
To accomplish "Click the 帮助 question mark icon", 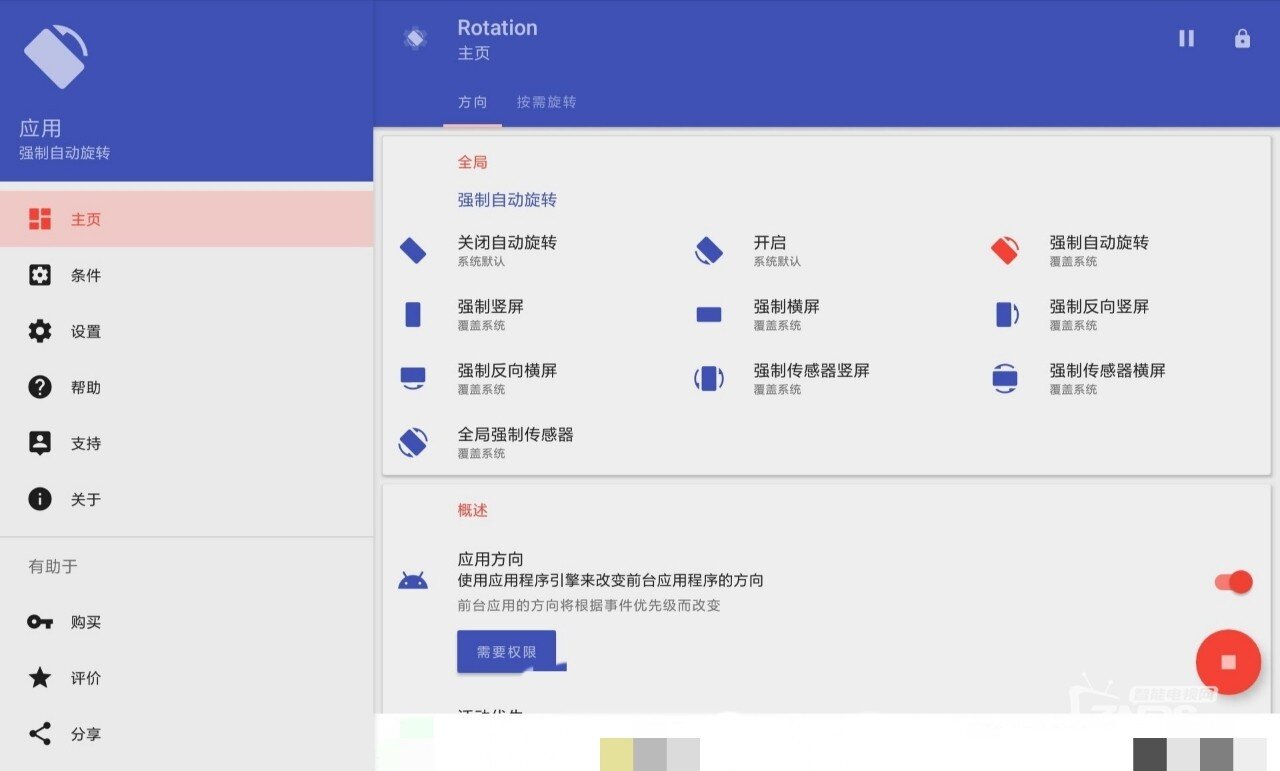I will point(40,387).
